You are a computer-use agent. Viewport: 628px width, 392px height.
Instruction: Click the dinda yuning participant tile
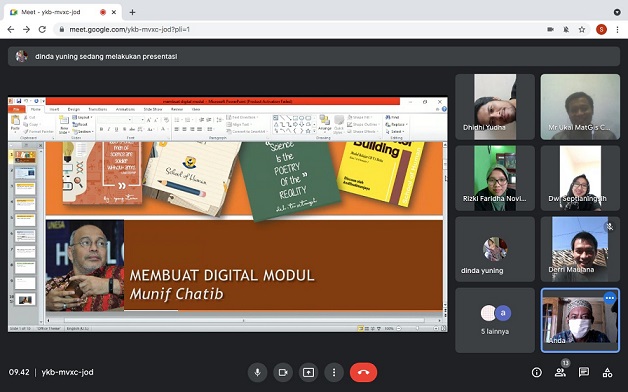[495, 249]
